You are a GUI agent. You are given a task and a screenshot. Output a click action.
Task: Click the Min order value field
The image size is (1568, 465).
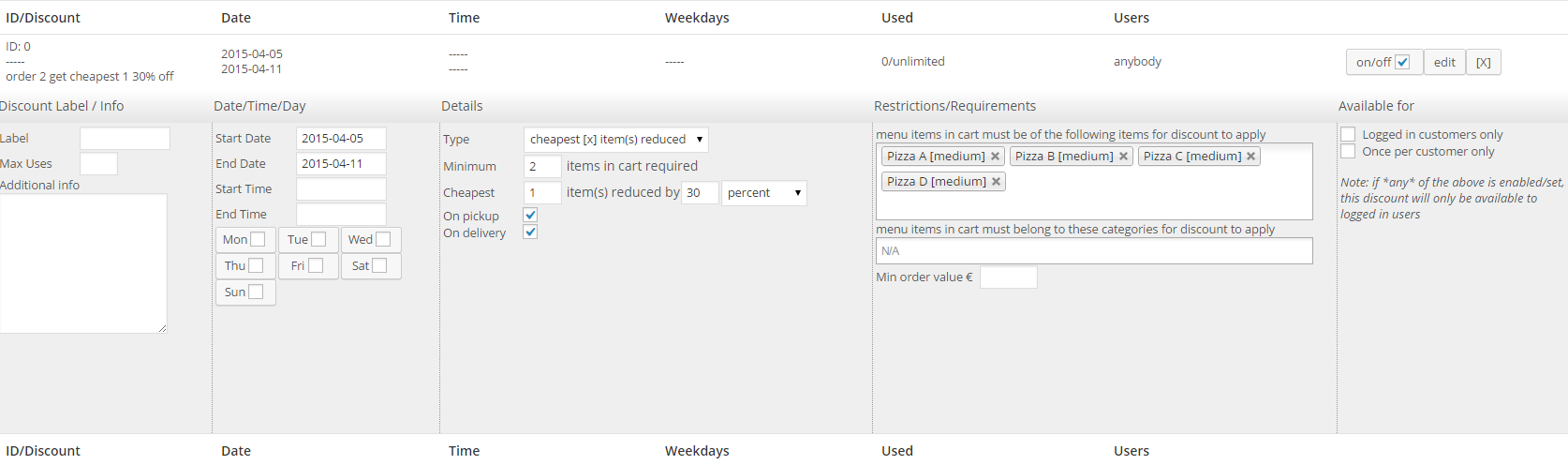[x=1009, y=277]
